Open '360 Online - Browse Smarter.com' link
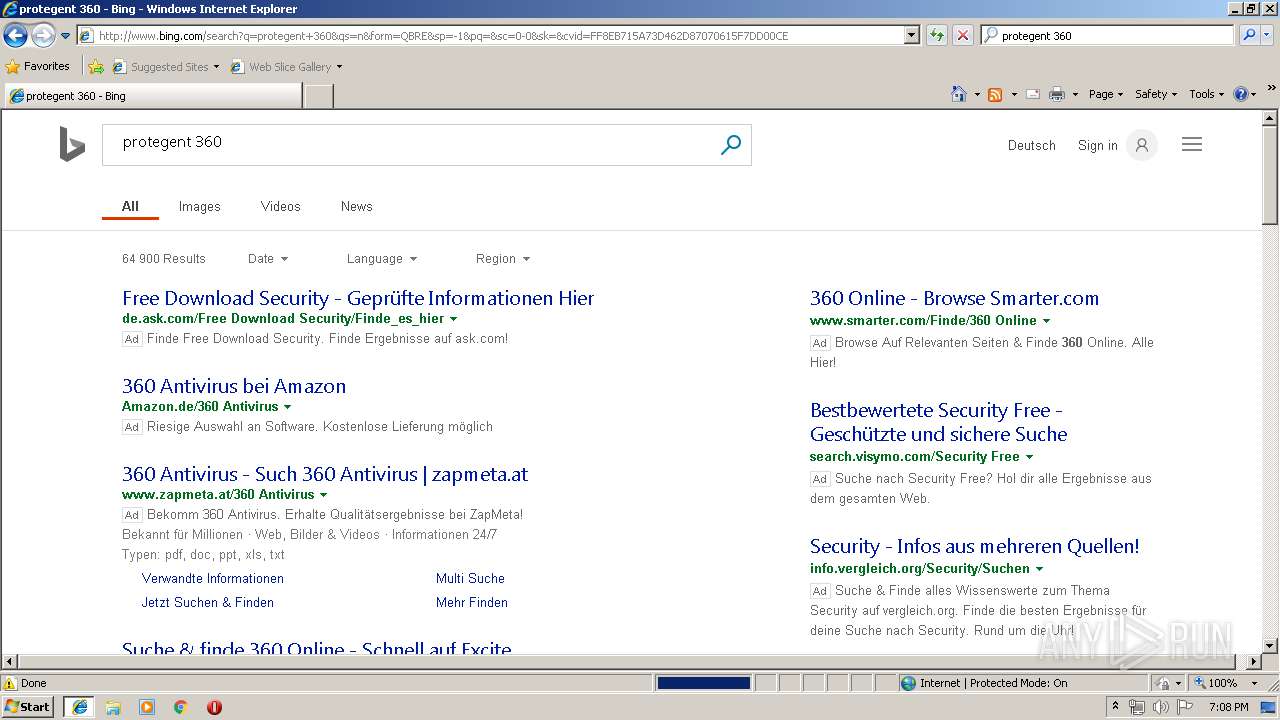The height and width of the screenshot is (720, 1280). click(x=954, y=299)
